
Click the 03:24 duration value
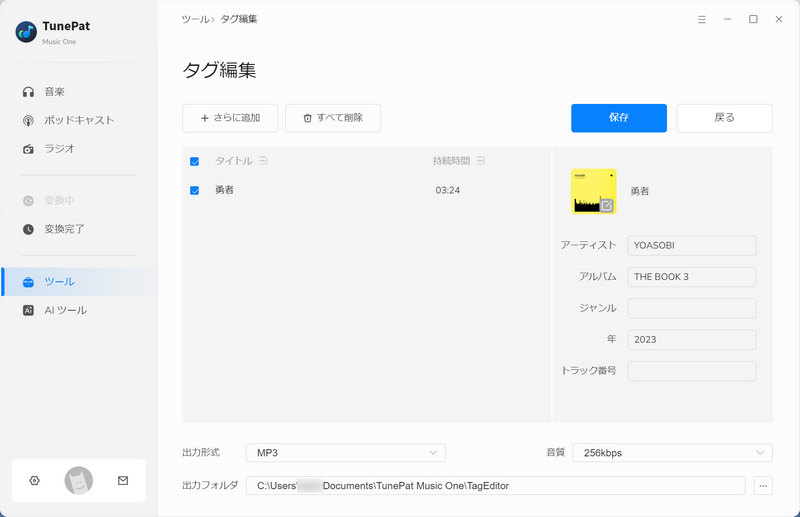coord(447,190)
